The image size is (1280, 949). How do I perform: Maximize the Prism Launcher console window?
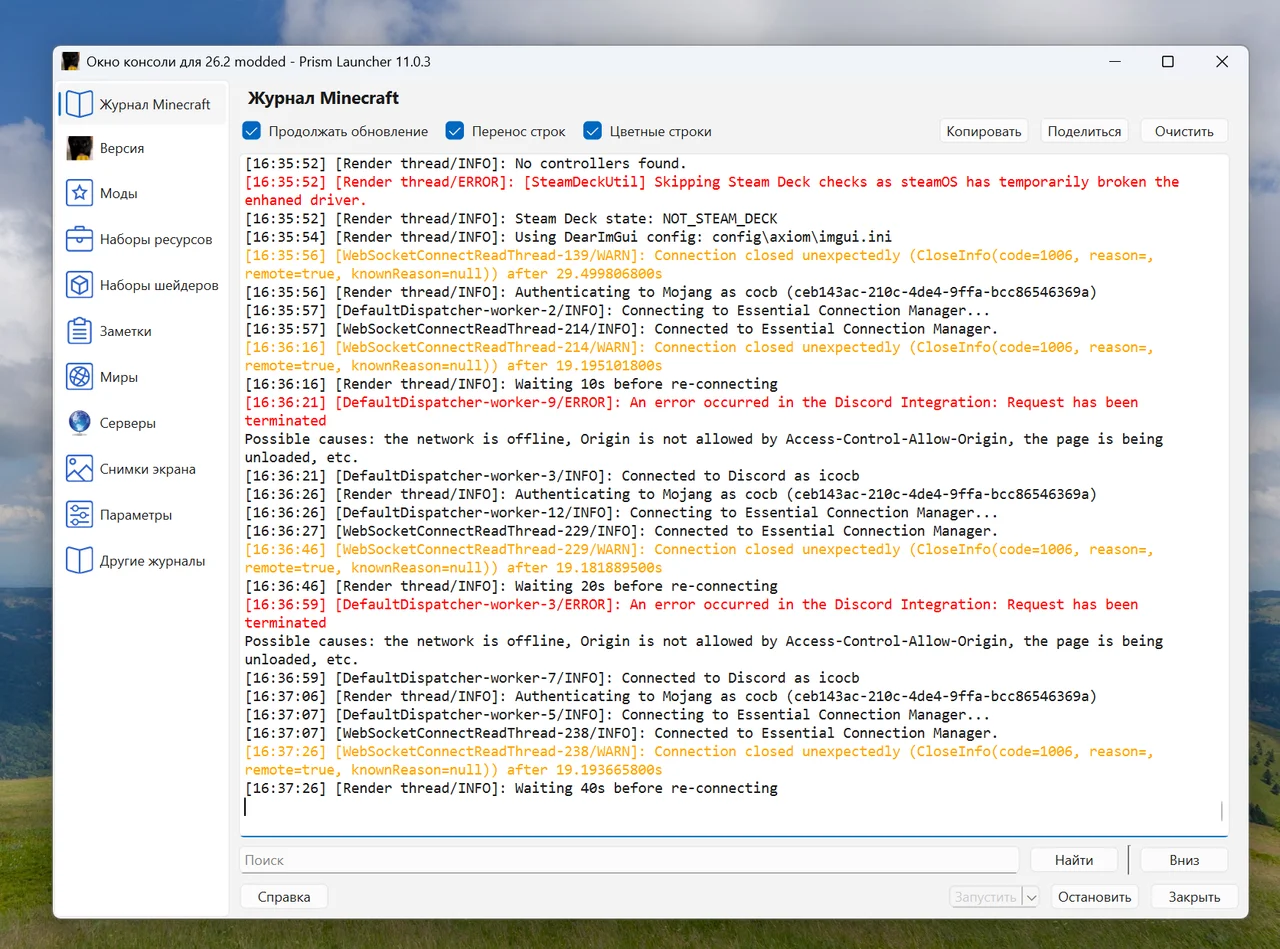point(1167,62)
